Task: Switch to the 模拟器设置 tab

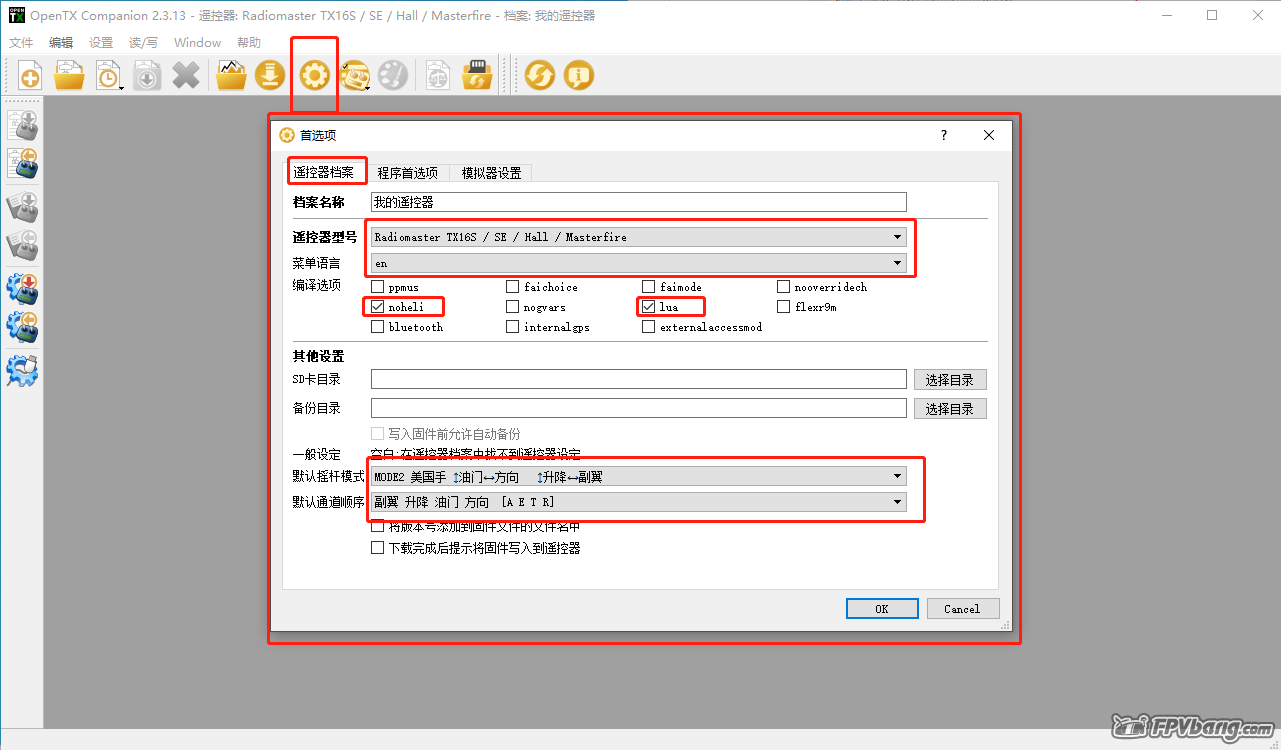Action: 491,173
